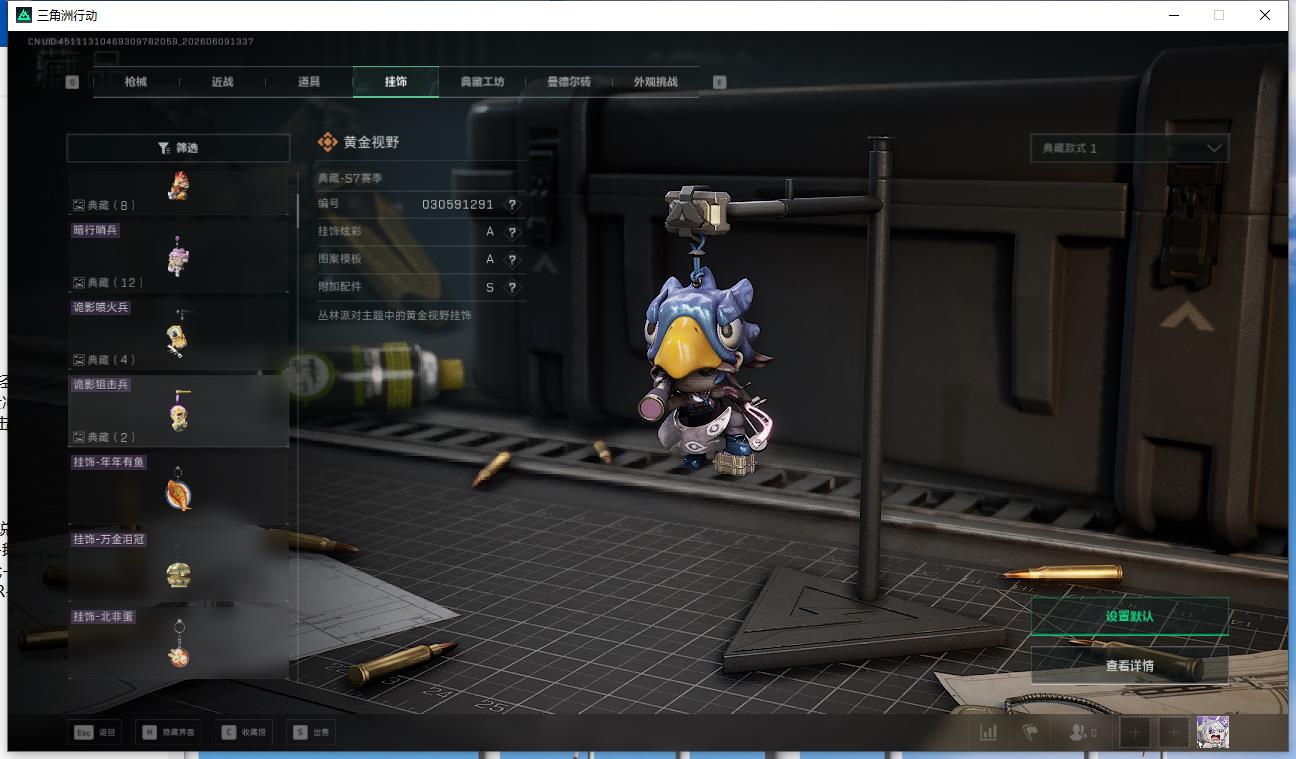Image resolution: width=1296 pixels, height=759 pixels.
Task: Open the bar chart statistics icon
Action: click(x=988, y=732)
